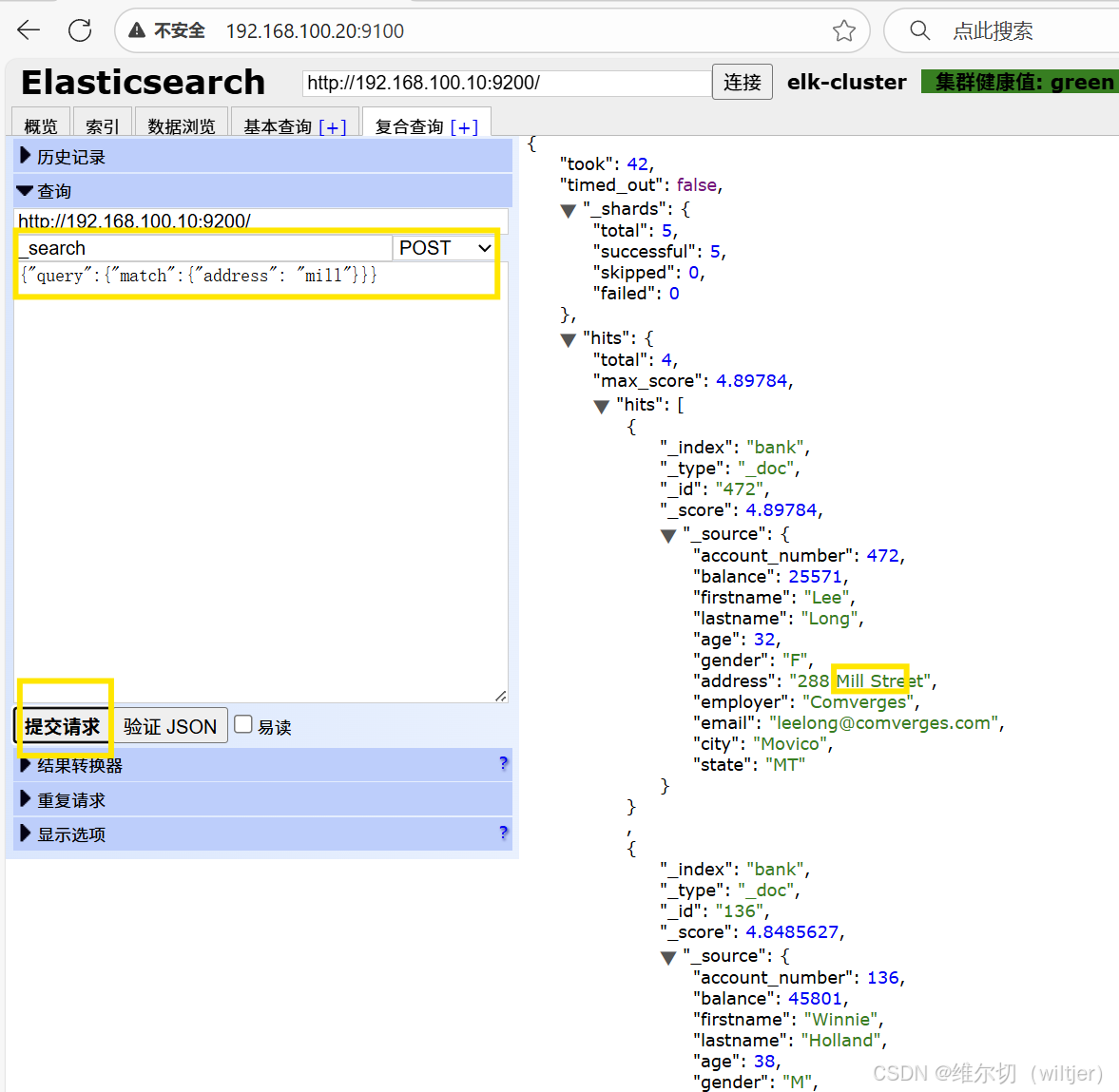1119x1092 pixels.
Task: Expand the 显示选项 section
Action: tap(262, 833)
